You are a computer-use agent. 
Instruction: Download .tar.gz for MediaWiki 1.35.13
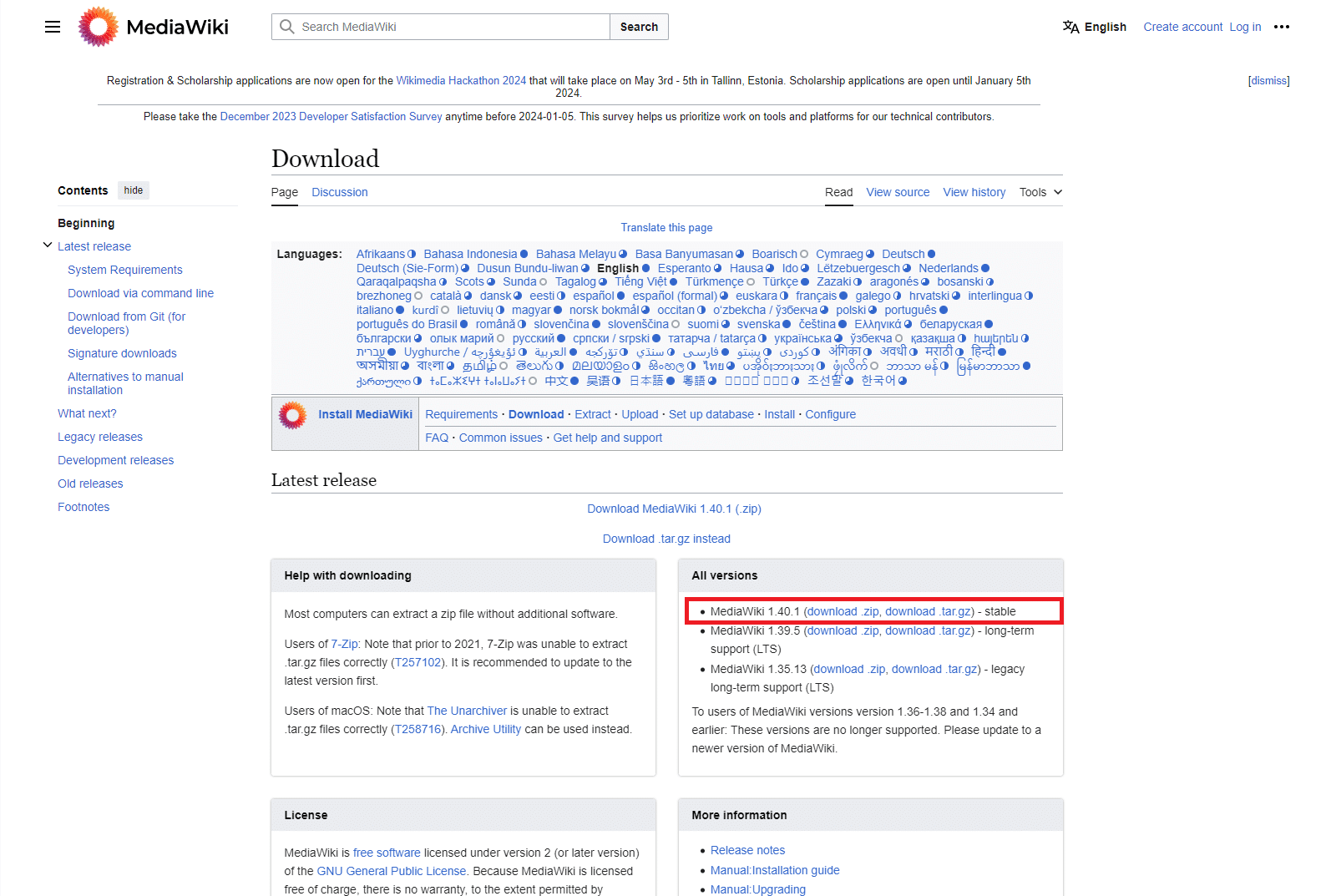click(935, 669)
